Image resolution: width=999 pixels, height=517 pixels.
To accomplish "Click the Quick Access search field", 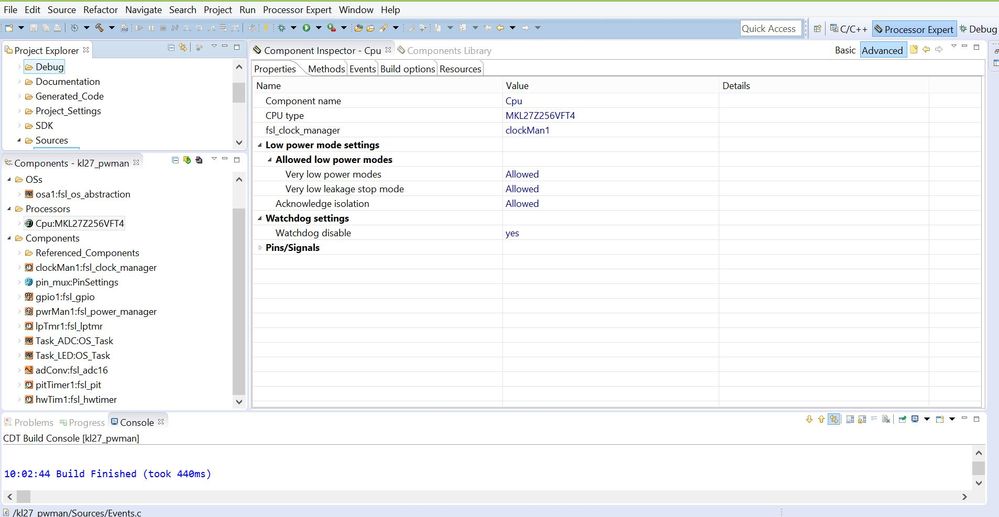I will (x=769, y=29).
